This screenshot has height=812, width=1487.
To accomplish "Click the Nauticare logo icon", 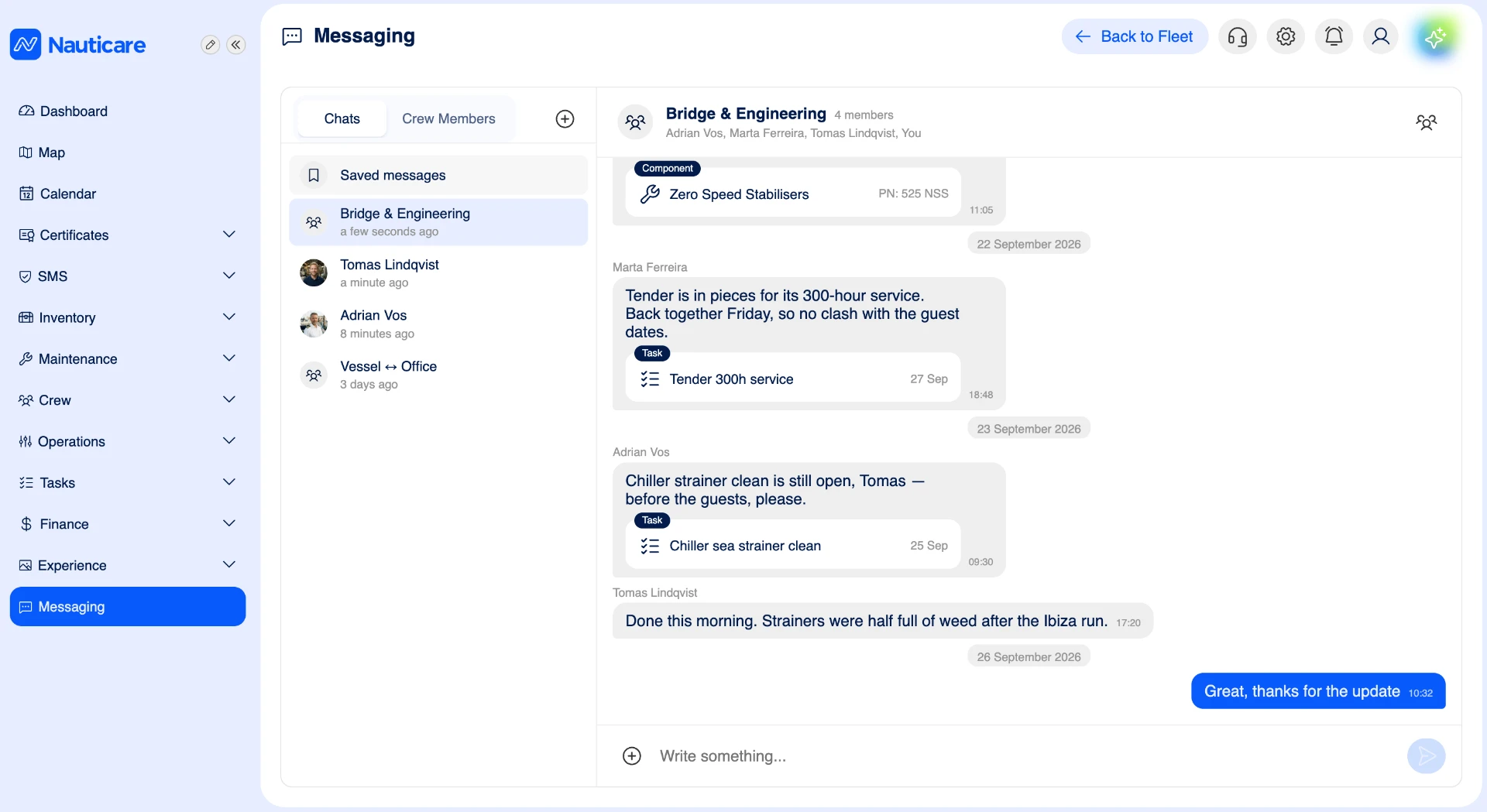I will 26,45.
